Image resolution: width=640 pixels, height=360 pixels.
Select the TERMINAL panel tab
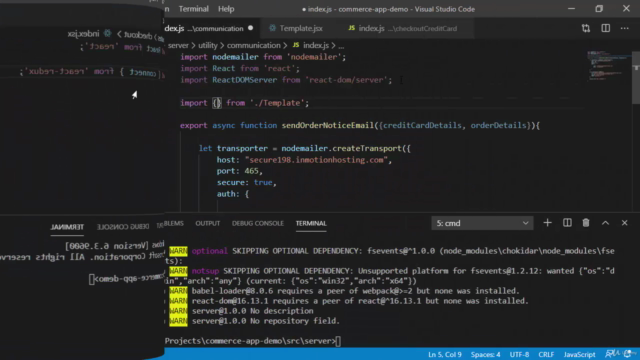311,223
